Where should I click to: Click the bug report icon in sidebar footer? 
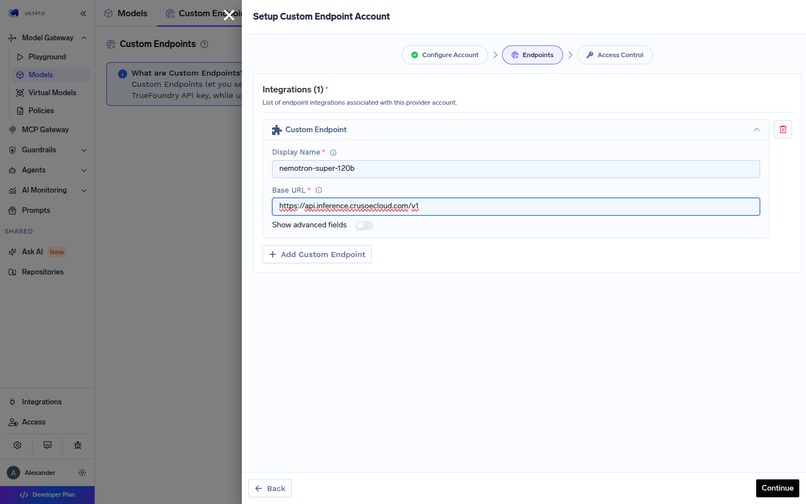[x=78, y=445]
